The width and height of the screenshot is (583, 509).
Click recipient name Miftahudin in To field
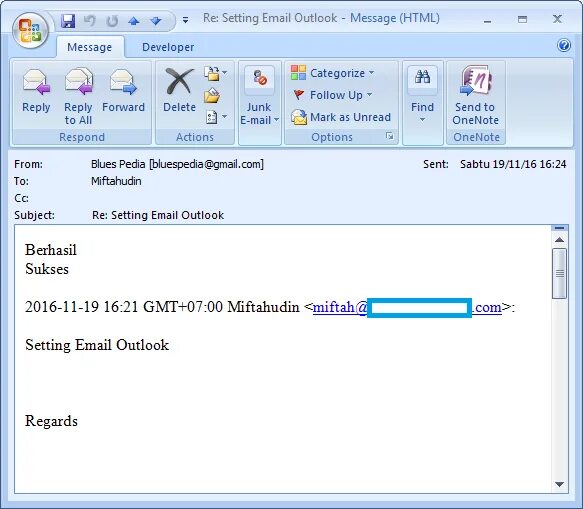click(x=116, y=181)
